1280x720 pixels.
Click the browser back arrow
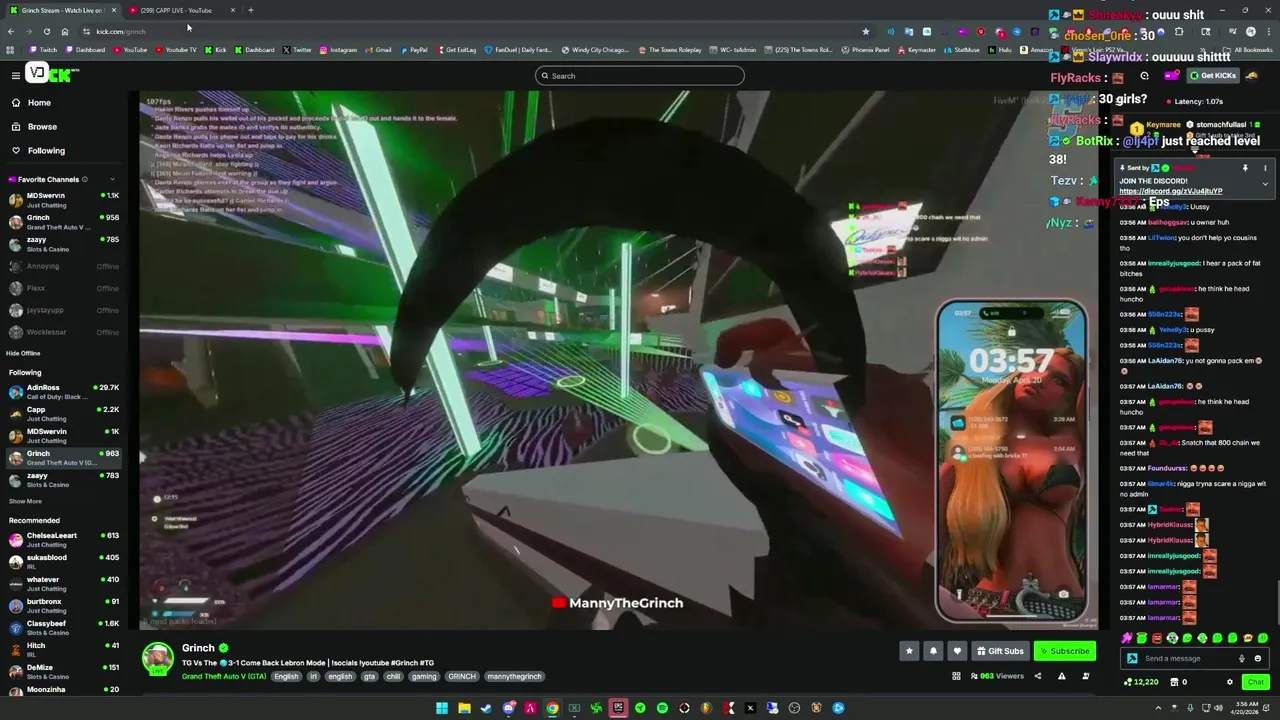point(10,31)
